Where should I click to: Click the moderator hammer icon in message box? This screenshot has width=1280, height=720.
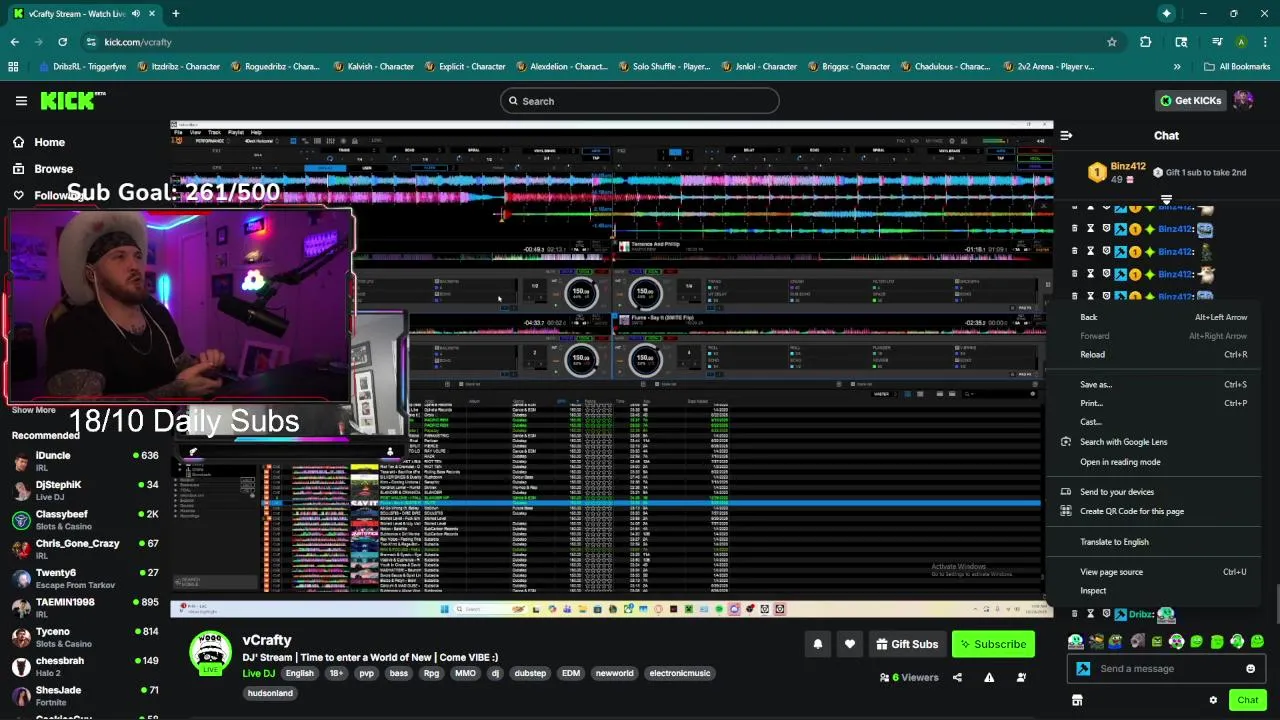pyautogui.click(x=1083, y=669)
